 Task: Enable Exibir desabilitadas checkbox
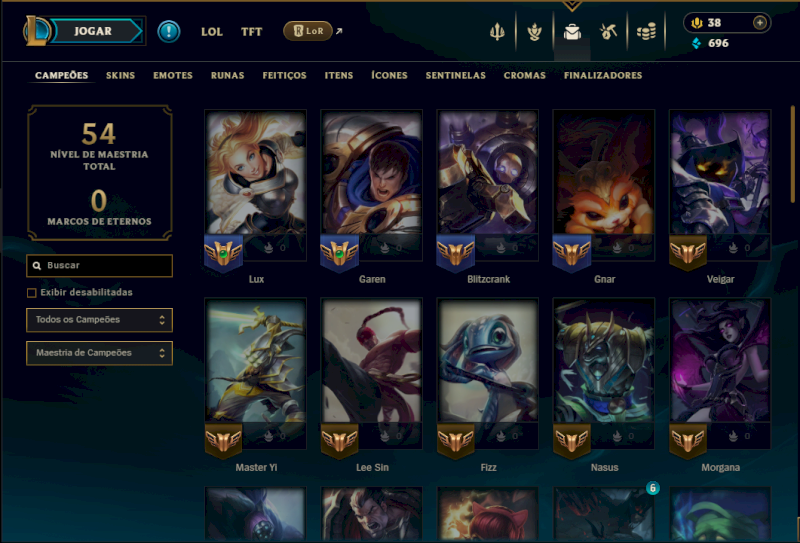32,293
